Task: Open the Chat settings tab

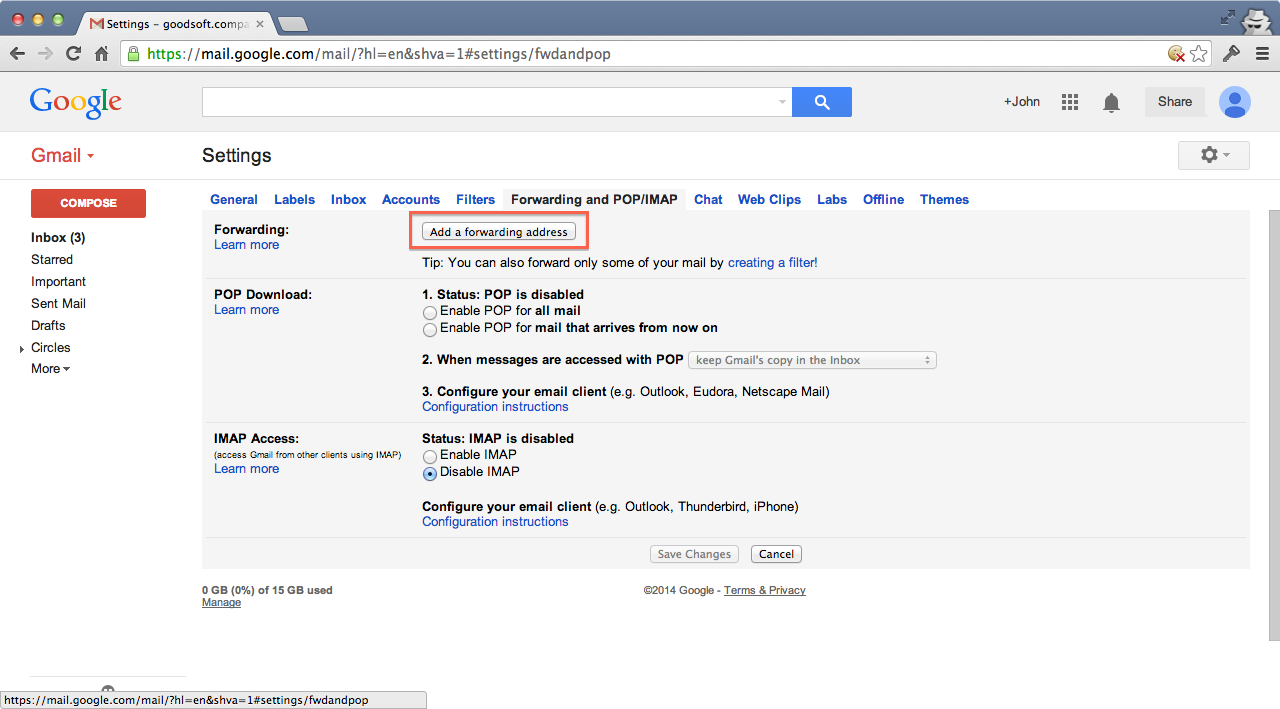Action: (708, 200)
